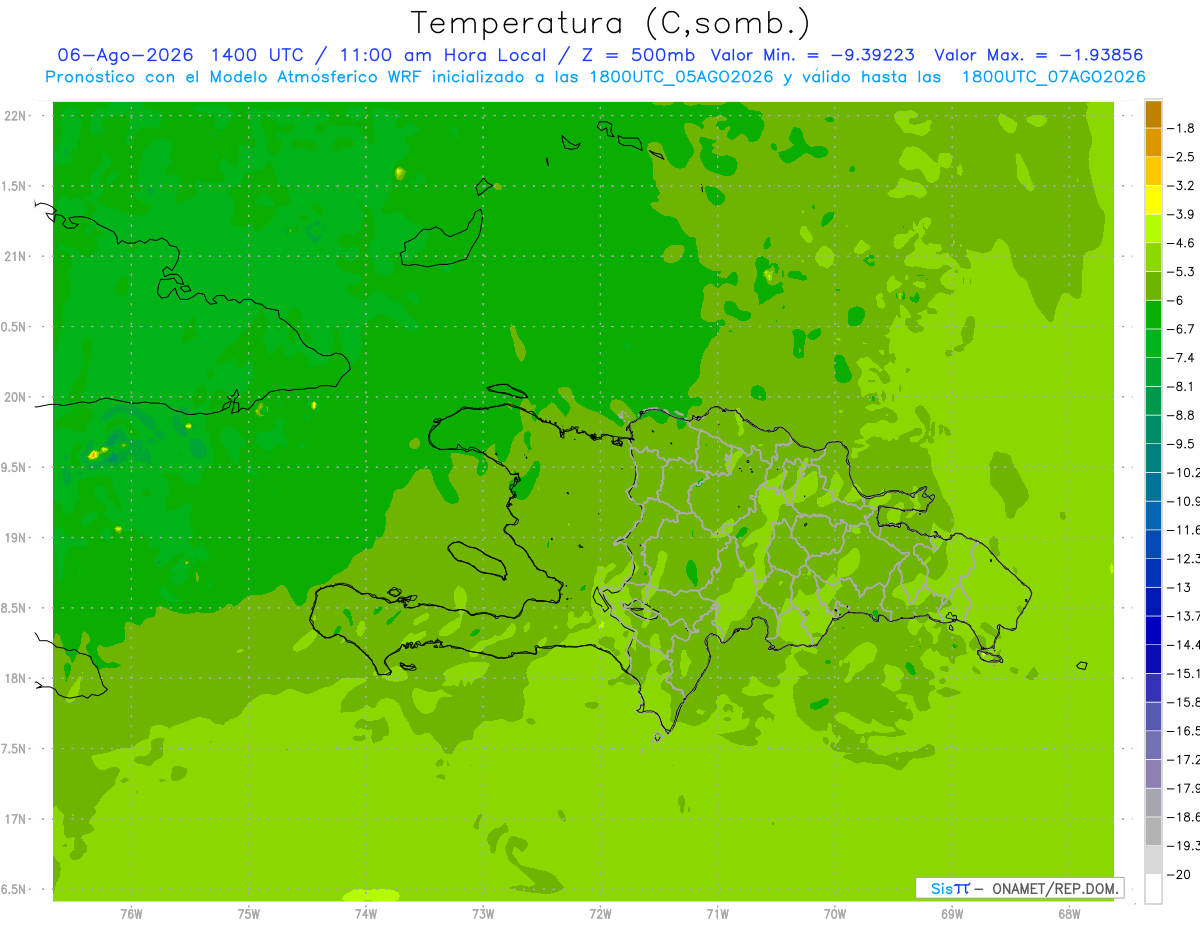Select the date text '06-Ago-2026'

click(126, 55)
